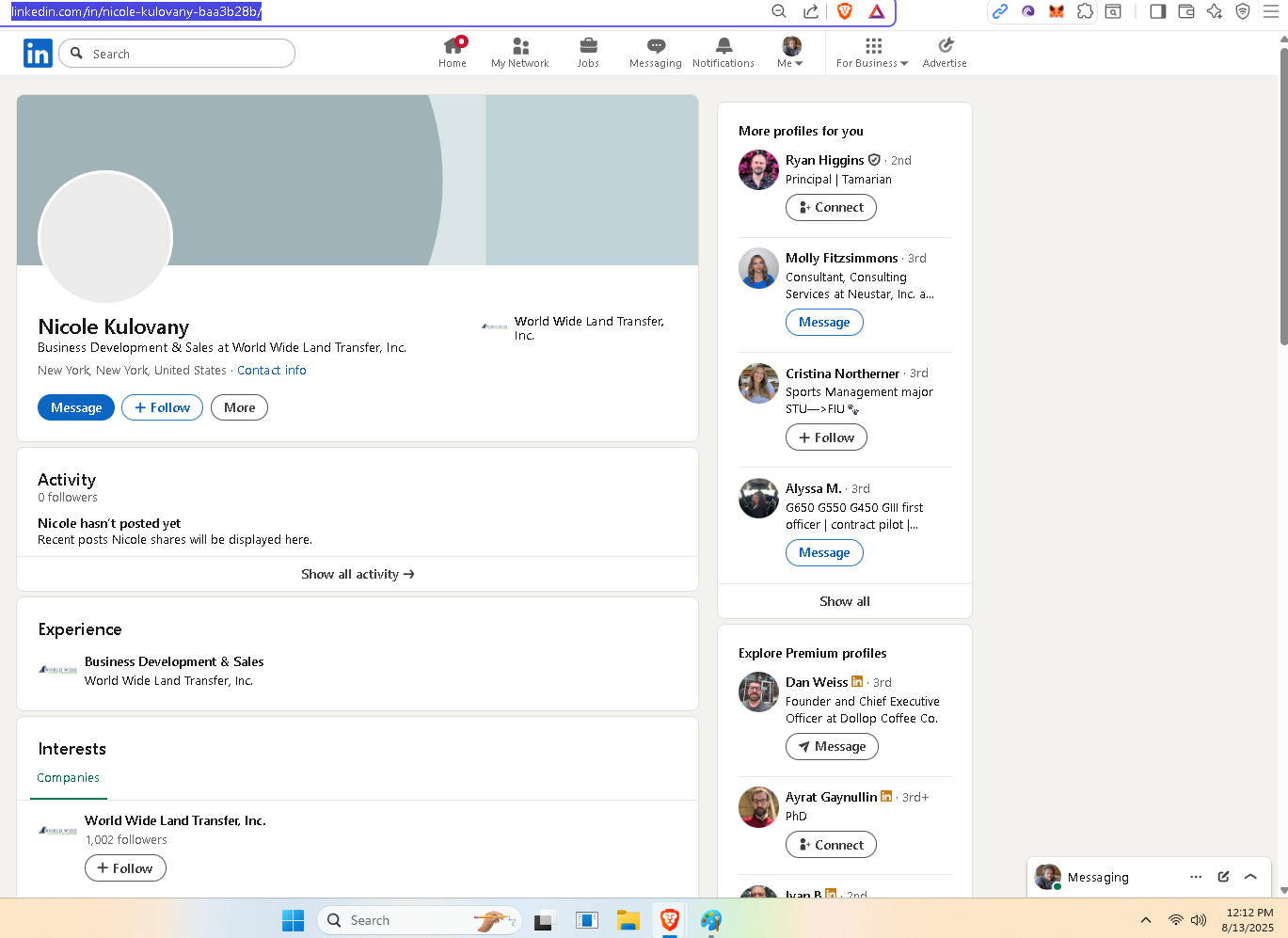Open World Wide Land Transfer link beside name
This screenshot has height=938, width=1288.
coord(576,327)
